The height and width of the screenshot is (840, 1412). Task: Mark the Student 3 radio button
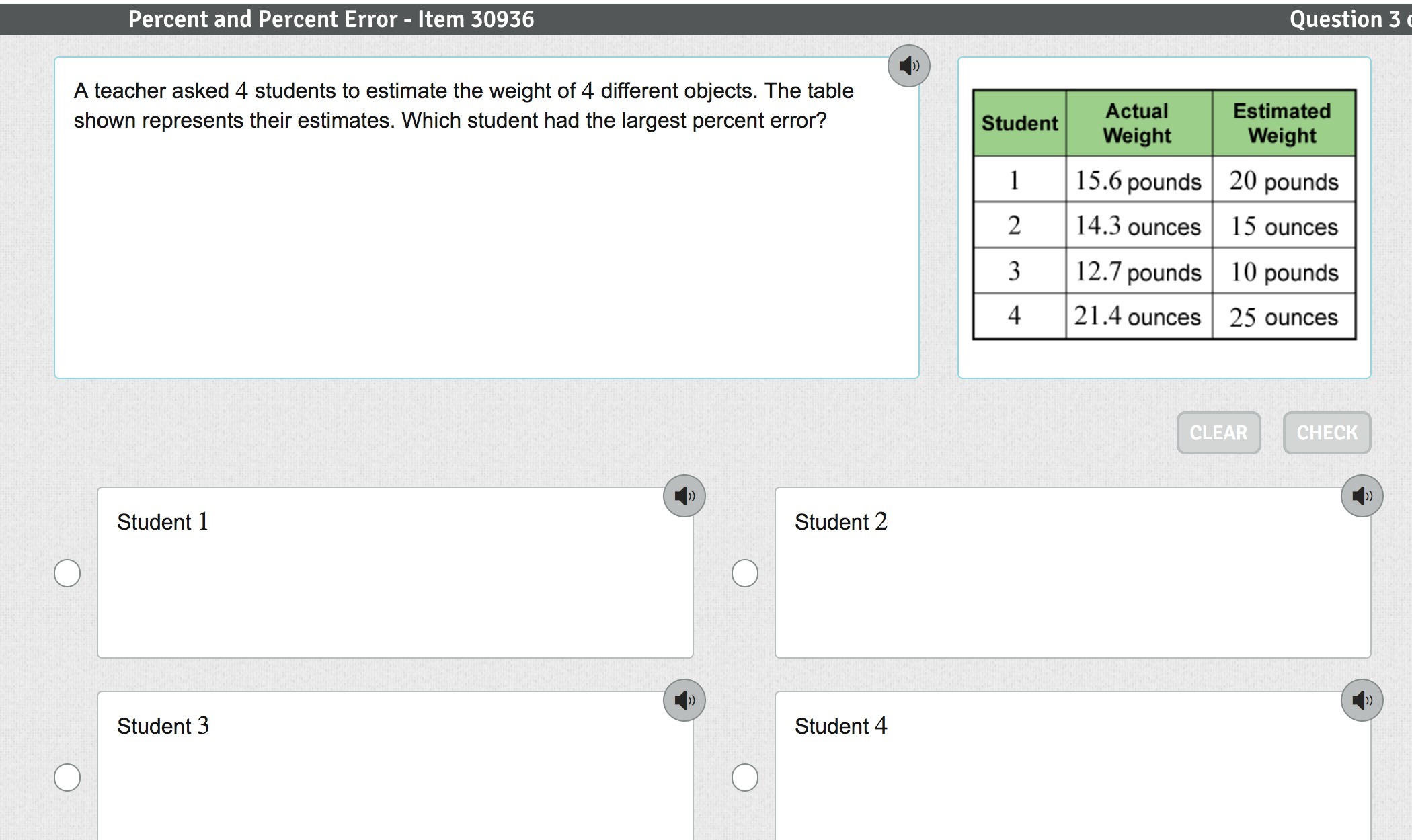click(67, 778)
